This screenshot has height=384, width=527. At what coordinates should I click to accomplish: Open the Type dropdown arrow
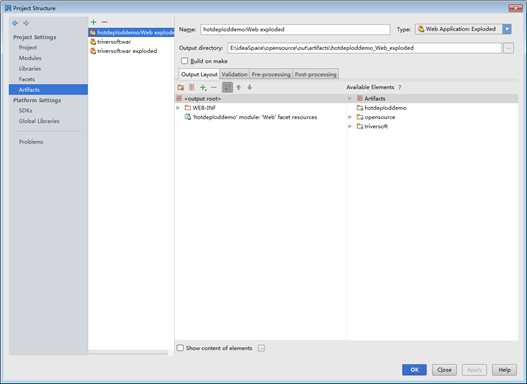tap(507, 29)
